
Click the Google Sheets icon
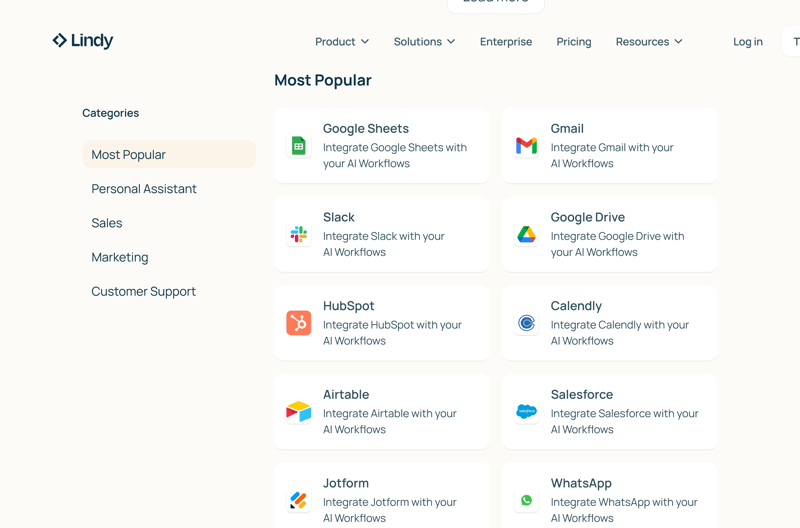pyautogui.click(x=298, y=146)
